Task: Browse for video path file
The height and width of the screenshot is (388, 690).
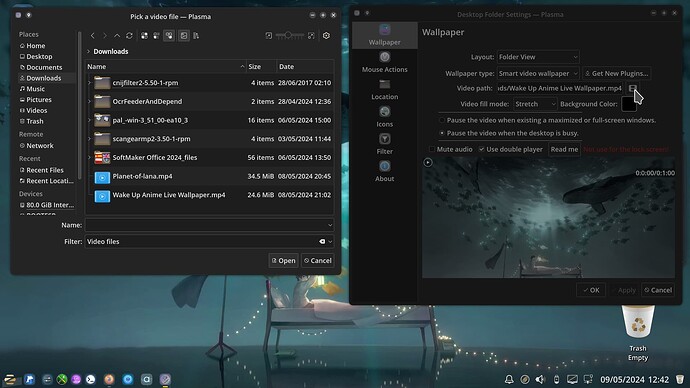Action: (x=632, y=88)
